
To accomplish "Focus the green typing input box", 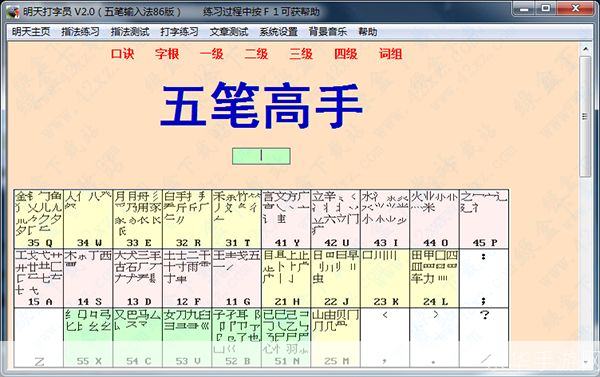I will point(261,156).
